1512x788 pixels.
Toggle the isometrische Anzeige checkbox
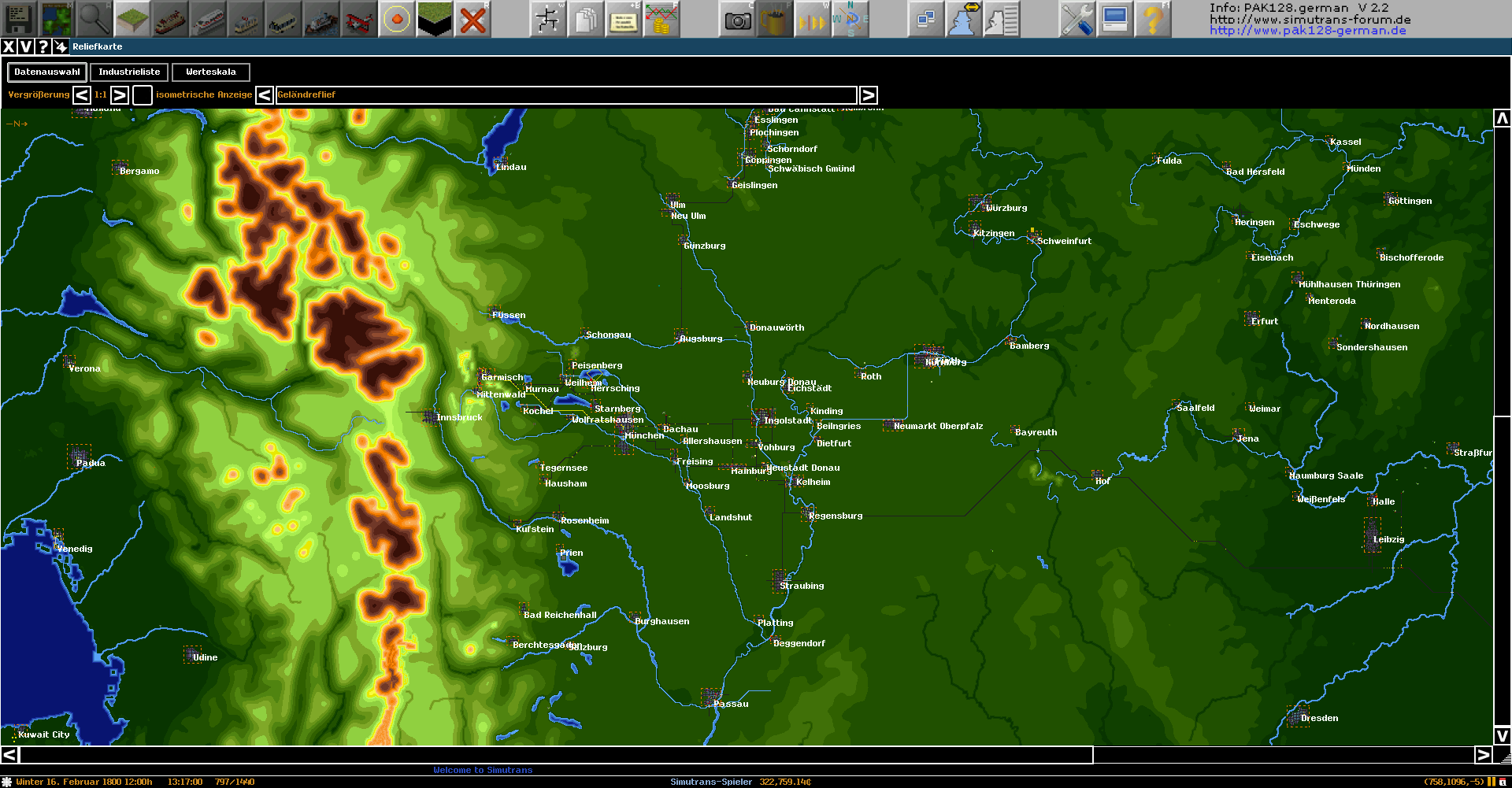pyautogui.click(x=143, y=95)
